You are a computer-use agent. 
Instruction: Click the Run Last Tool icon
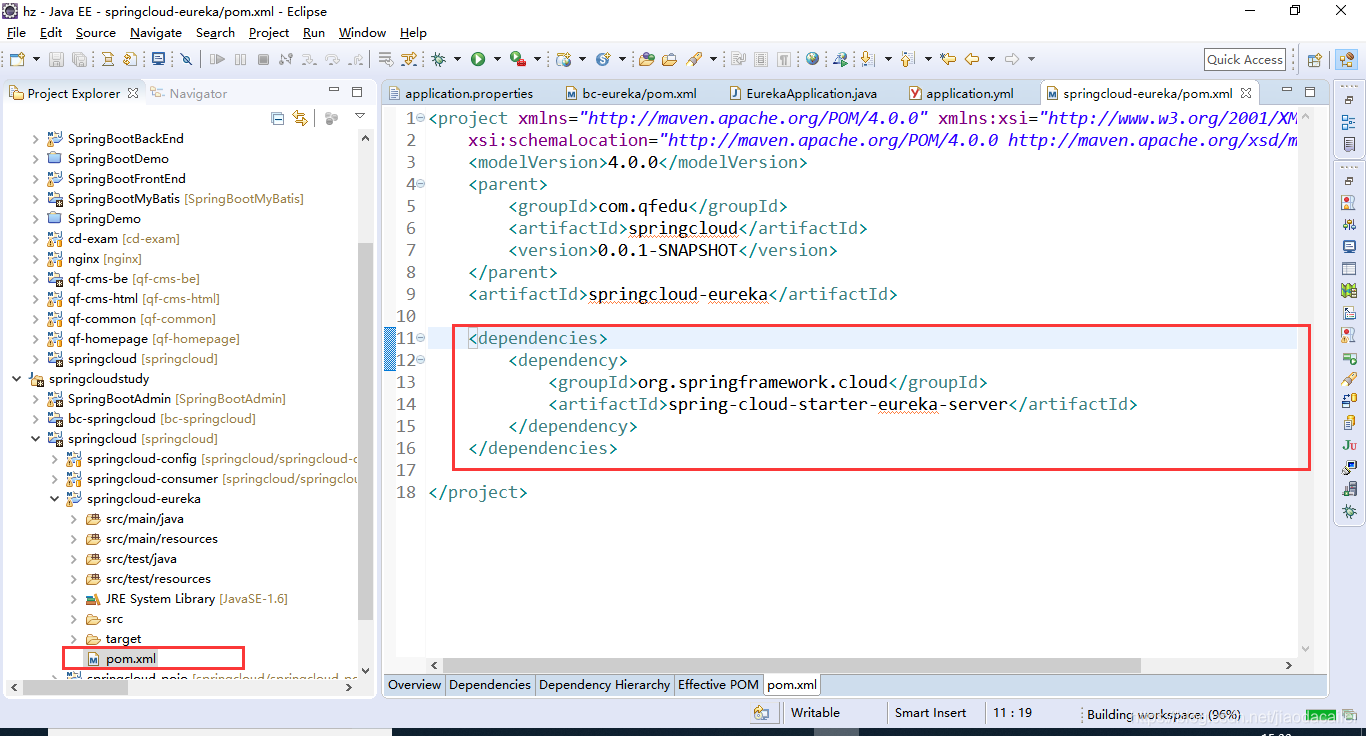[x=517, y=59]
